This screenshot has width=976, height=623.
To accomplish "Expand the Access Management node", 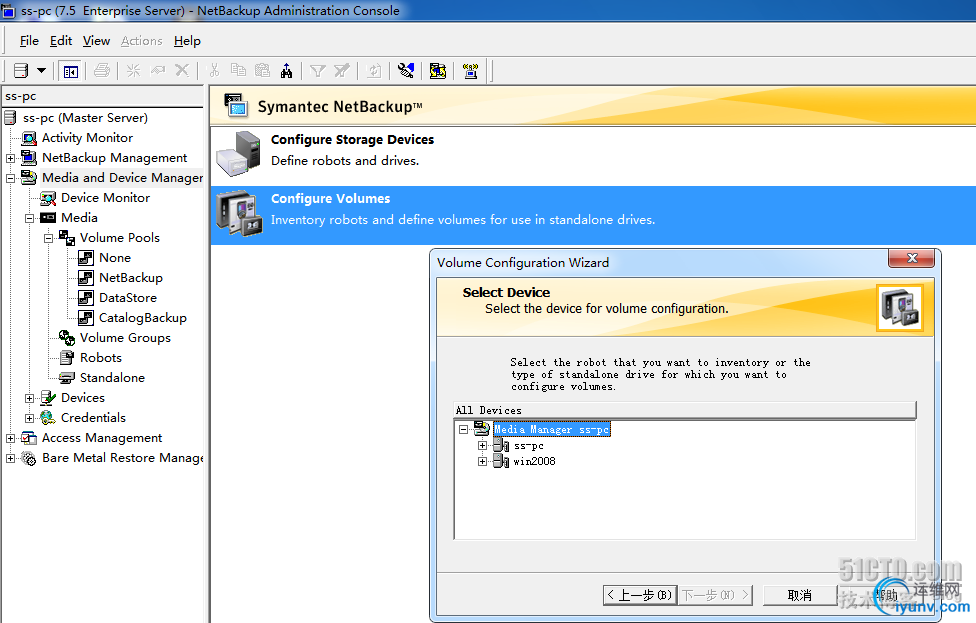I will (x=11, y=438).
